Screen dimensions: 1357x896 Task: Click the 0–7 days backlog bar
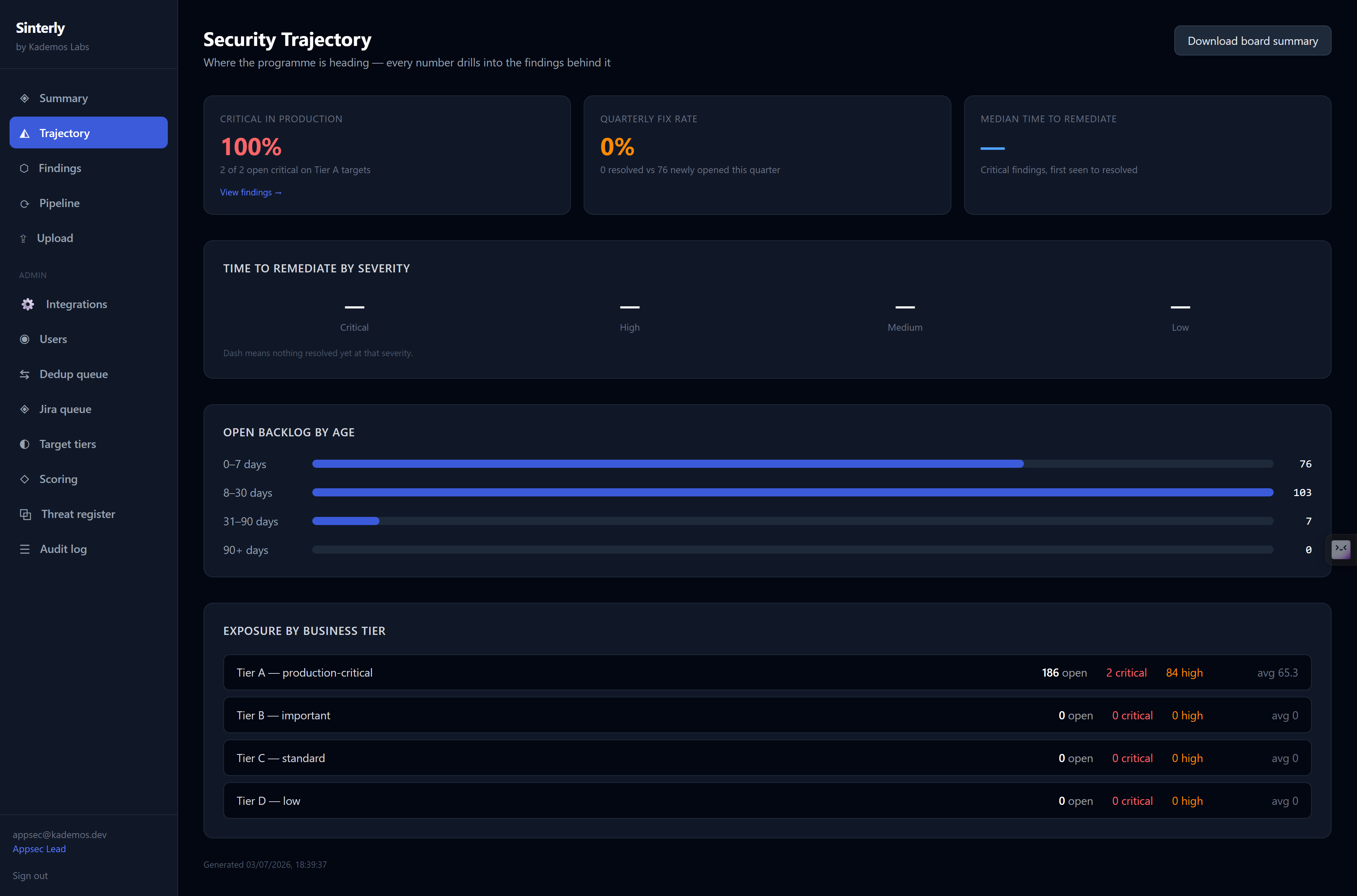(x=792, y=464)
